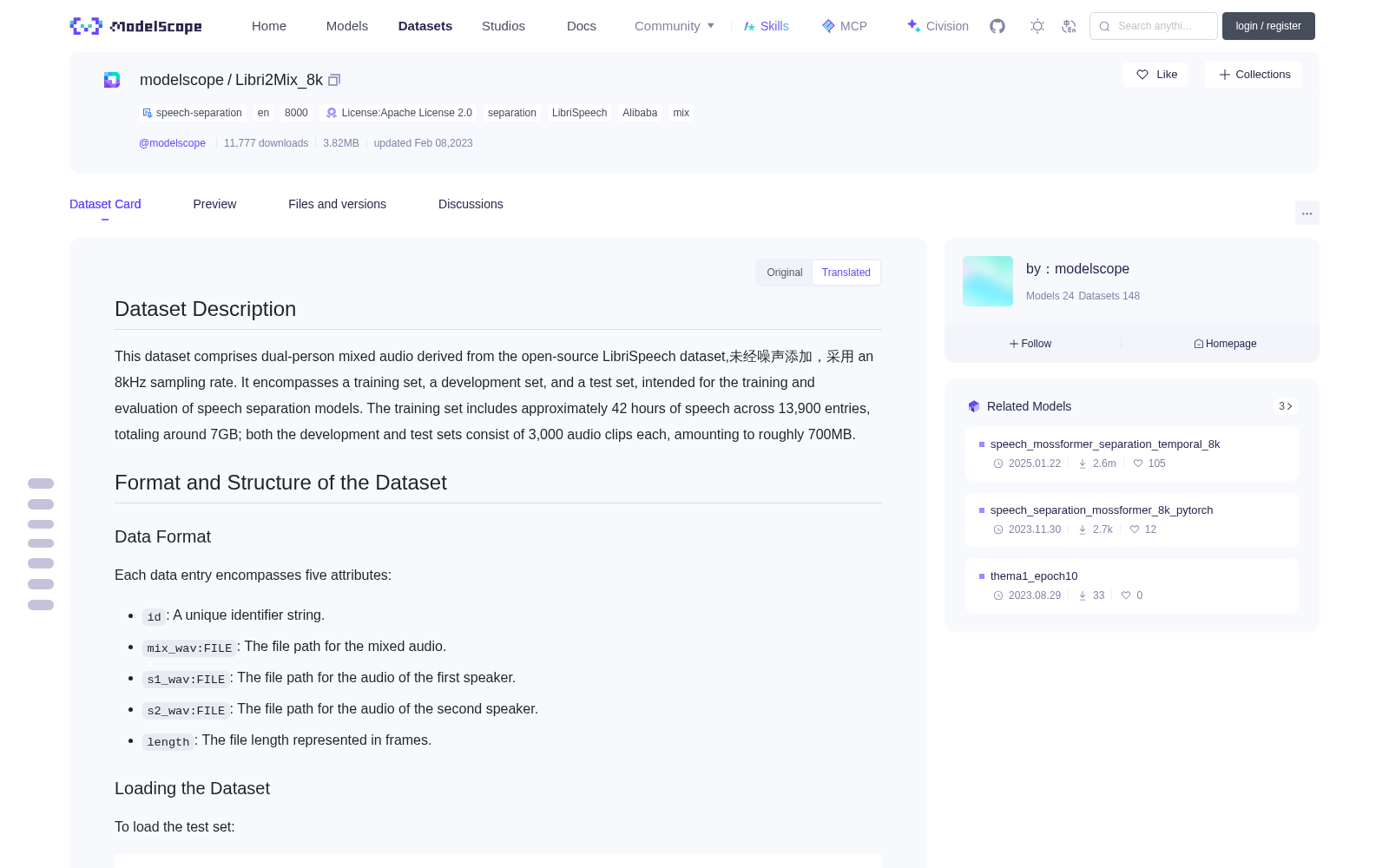
Task: Click the Civision sparkle icon
Action: 913,26
